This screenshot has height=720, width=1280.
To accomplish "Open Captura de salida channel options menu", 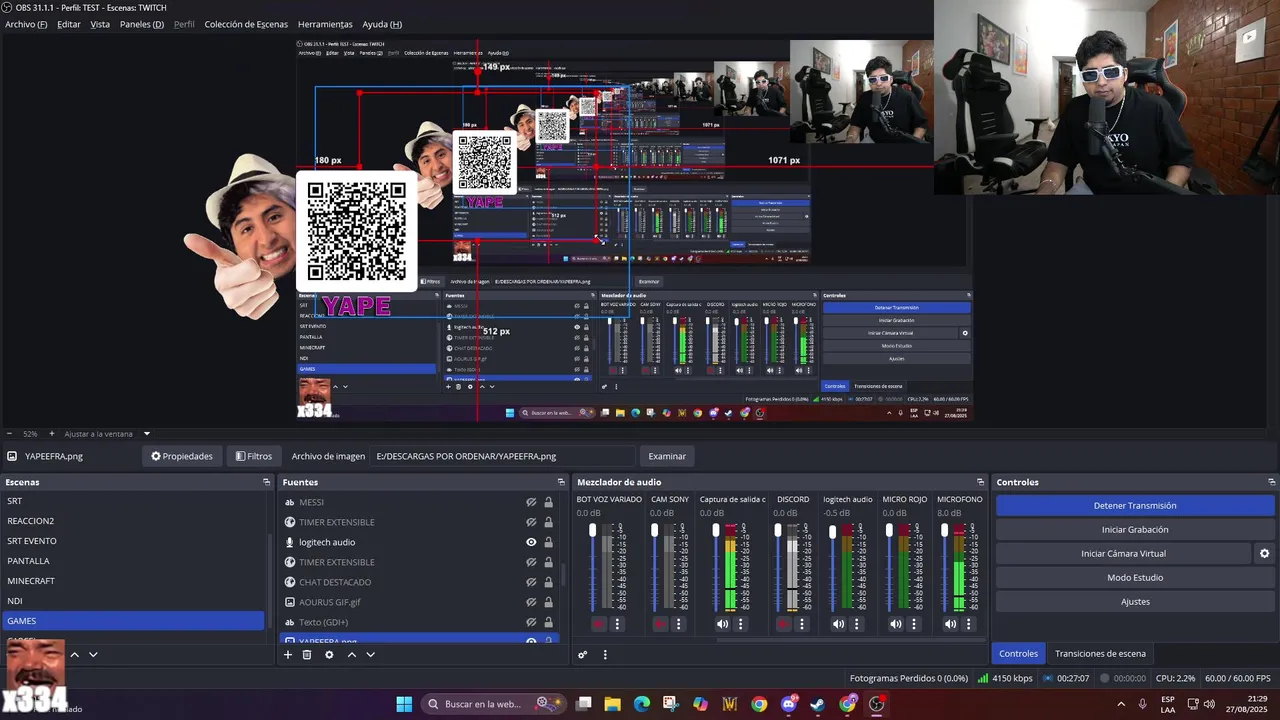I will click(741, 624).
